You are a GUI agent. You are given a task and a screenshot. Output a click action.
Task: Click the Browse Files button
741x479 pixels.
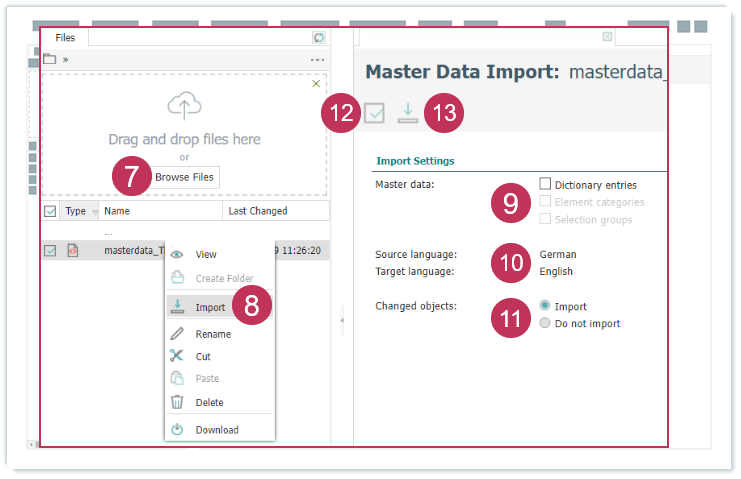(x=184, y=177)
